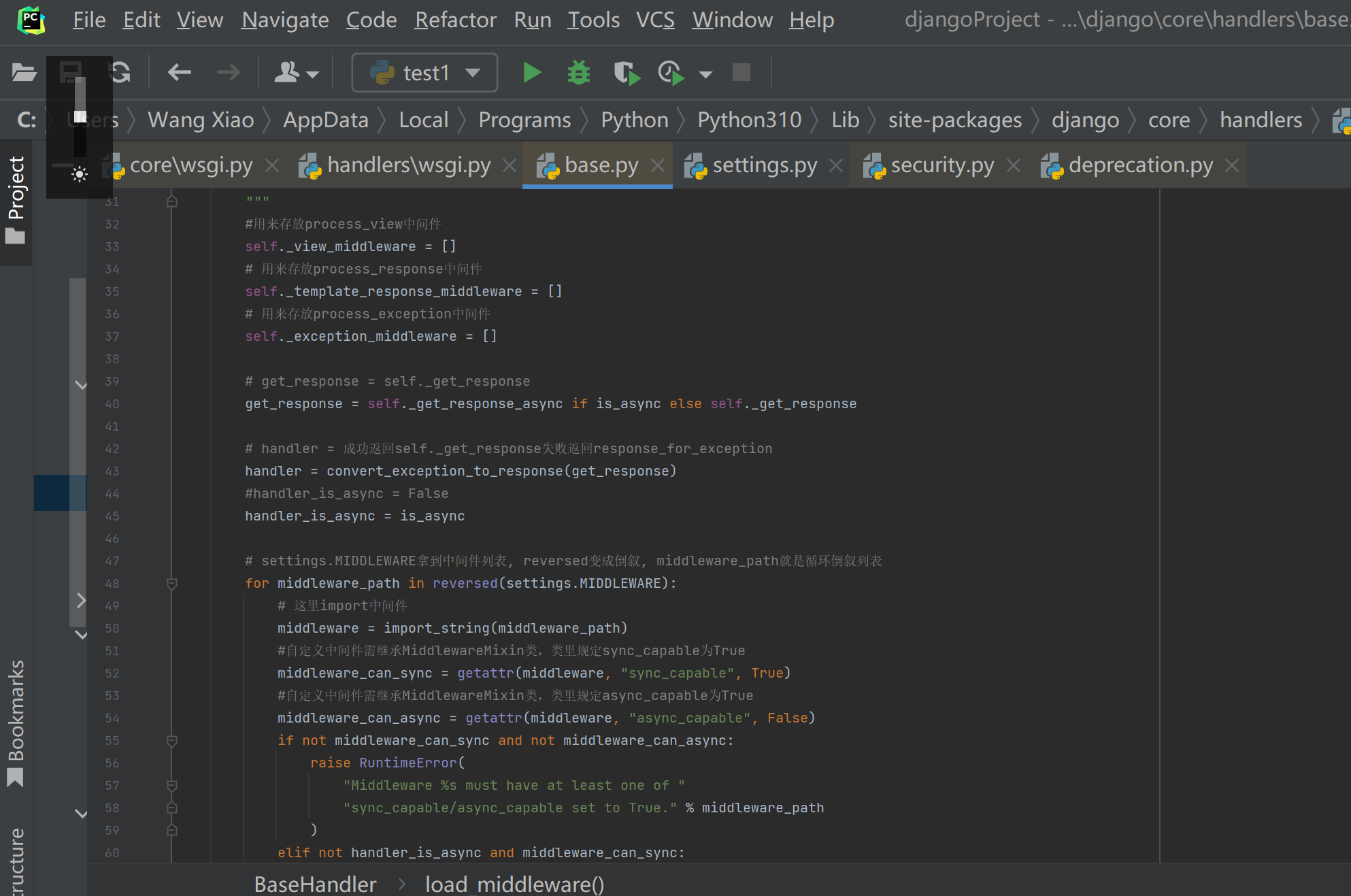The height and width of the screenshot is (896, 1351).
Task: Collapse the for loop fold at line 48
Action: tap(172, 584)
